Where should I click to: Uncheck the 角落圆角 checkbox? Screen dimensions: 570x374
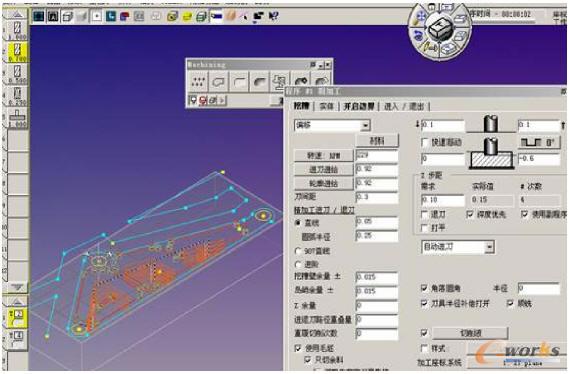tap(424, 288)
